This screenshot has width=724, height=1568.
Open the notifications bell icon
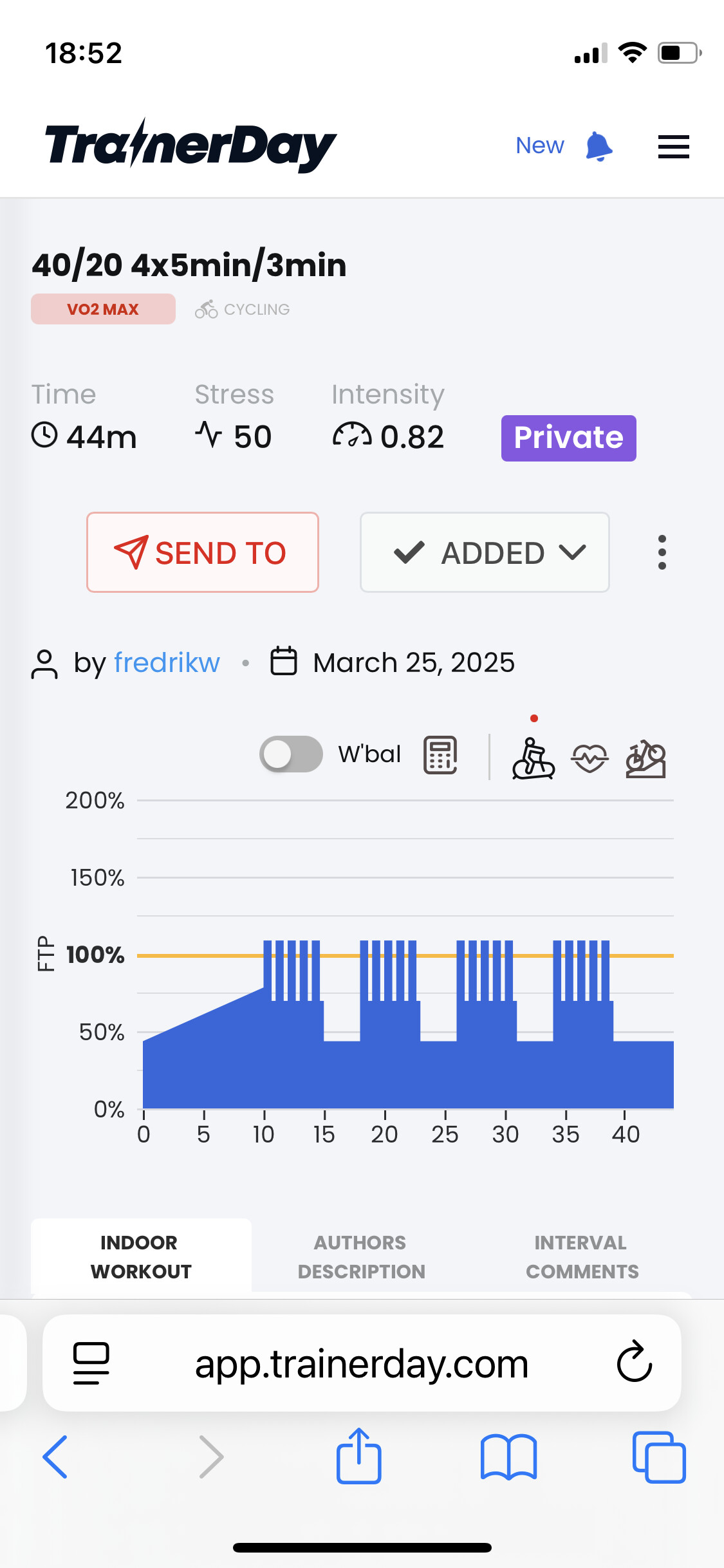tap(599, 146)
